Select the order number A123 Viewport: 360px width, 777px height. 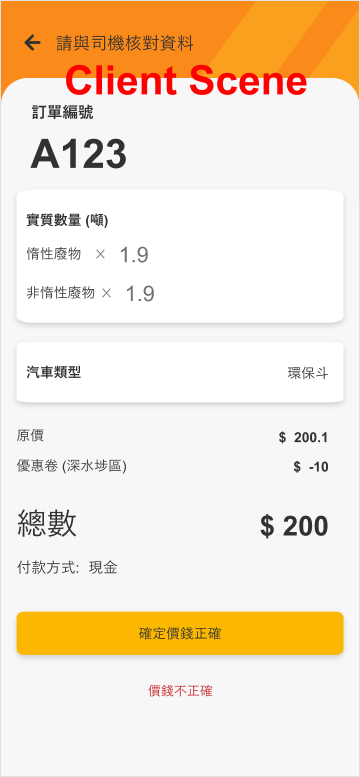(78, 154)
